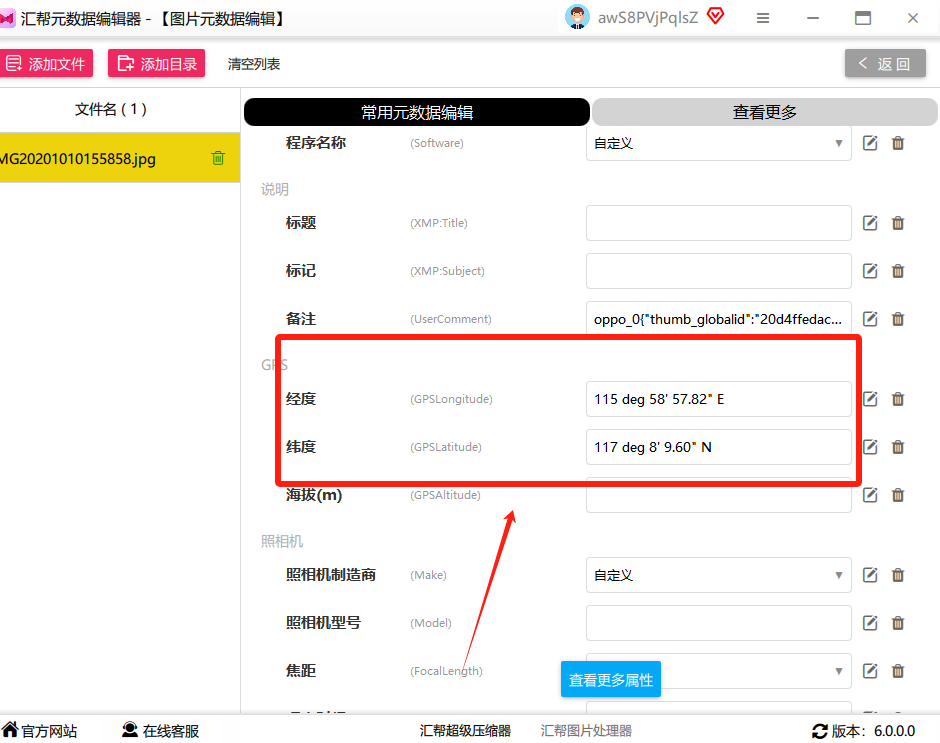Image resolution: width=940 pixels, height=743 pixels.
Task: Click edit icon for 备注 row
Action: [x=870, y=319]
